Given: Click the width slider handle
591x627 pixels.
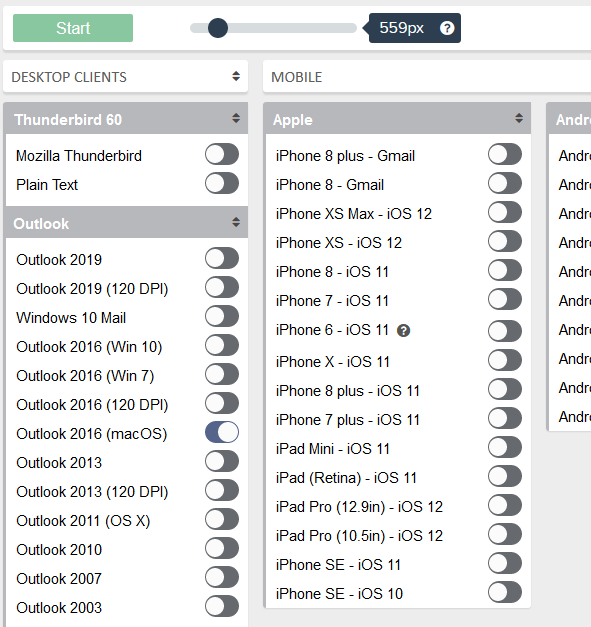Looking at the screenshot, I should (218, 28).
